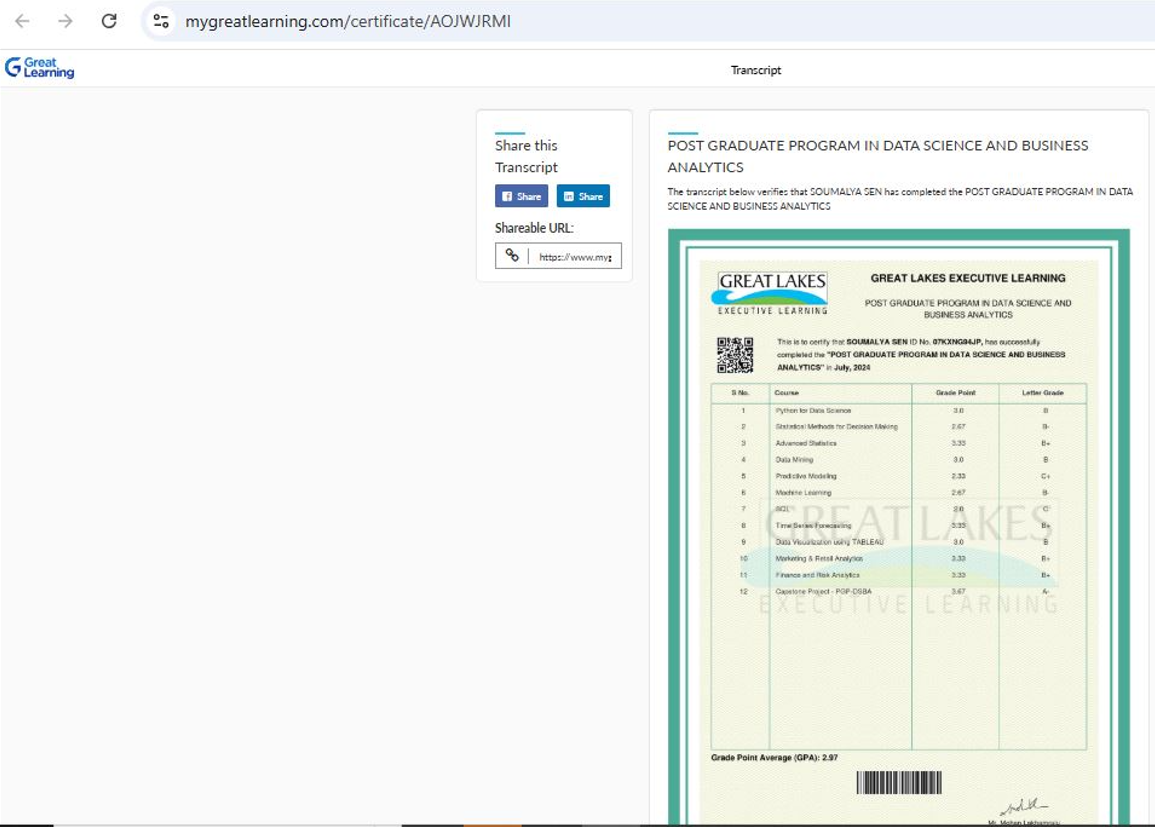Click 'Statistical Methods for Decision Making' row

(899, 426)
